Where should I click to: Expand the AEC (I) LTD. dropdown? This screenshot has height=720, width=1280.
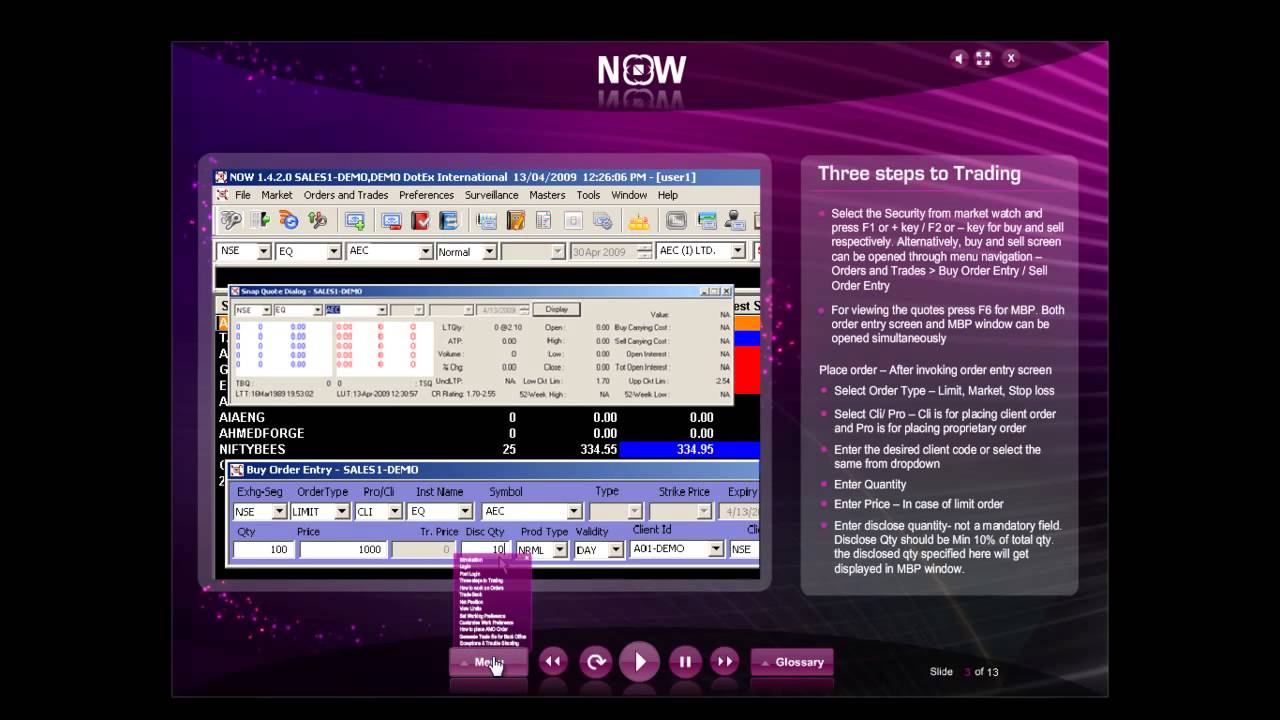tap(738, 251)
